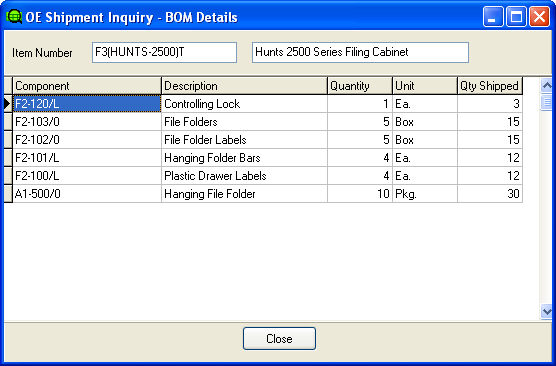The height and width of the screenshot is (366, 556).
Task: Click the File Folders description cell
Action: coord(244,122)
